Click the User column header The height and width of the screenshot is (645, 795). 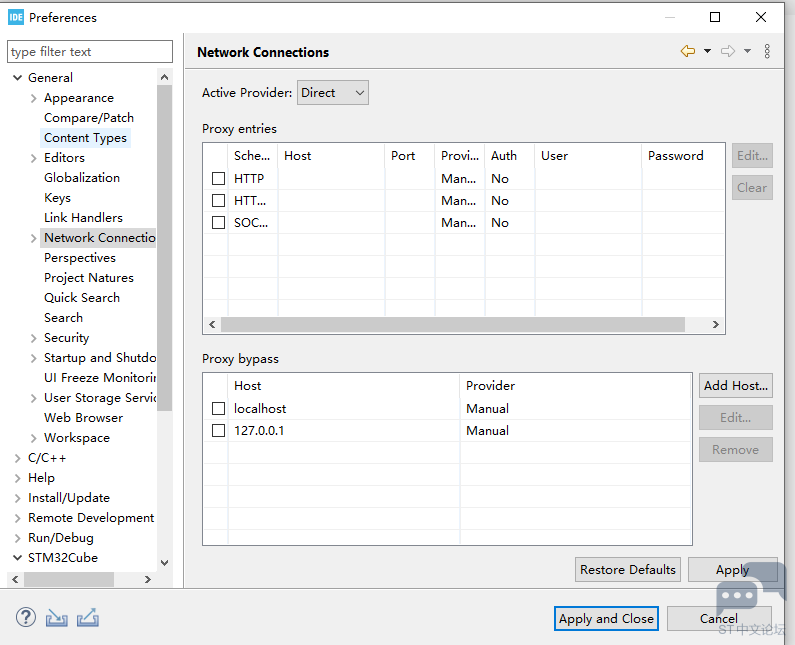click(x=588, y=156)
